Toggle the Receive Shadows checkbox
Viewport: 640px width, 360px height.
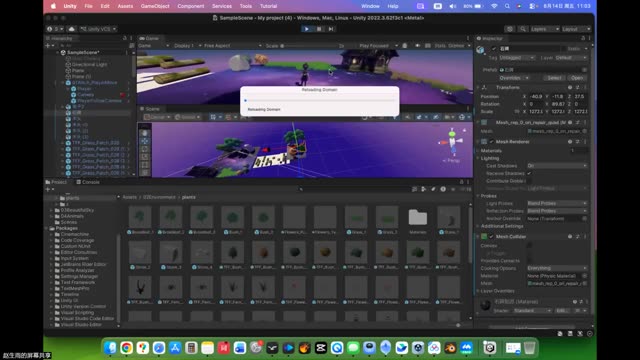[x=529, y=173]
